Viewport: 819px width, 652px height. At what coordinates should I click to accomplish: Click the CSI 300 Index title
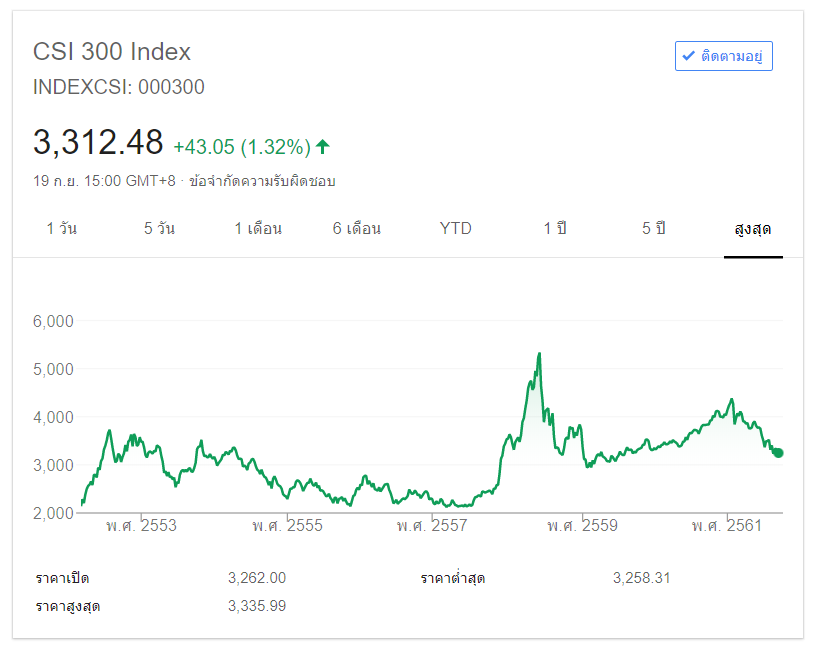(112, 52)
